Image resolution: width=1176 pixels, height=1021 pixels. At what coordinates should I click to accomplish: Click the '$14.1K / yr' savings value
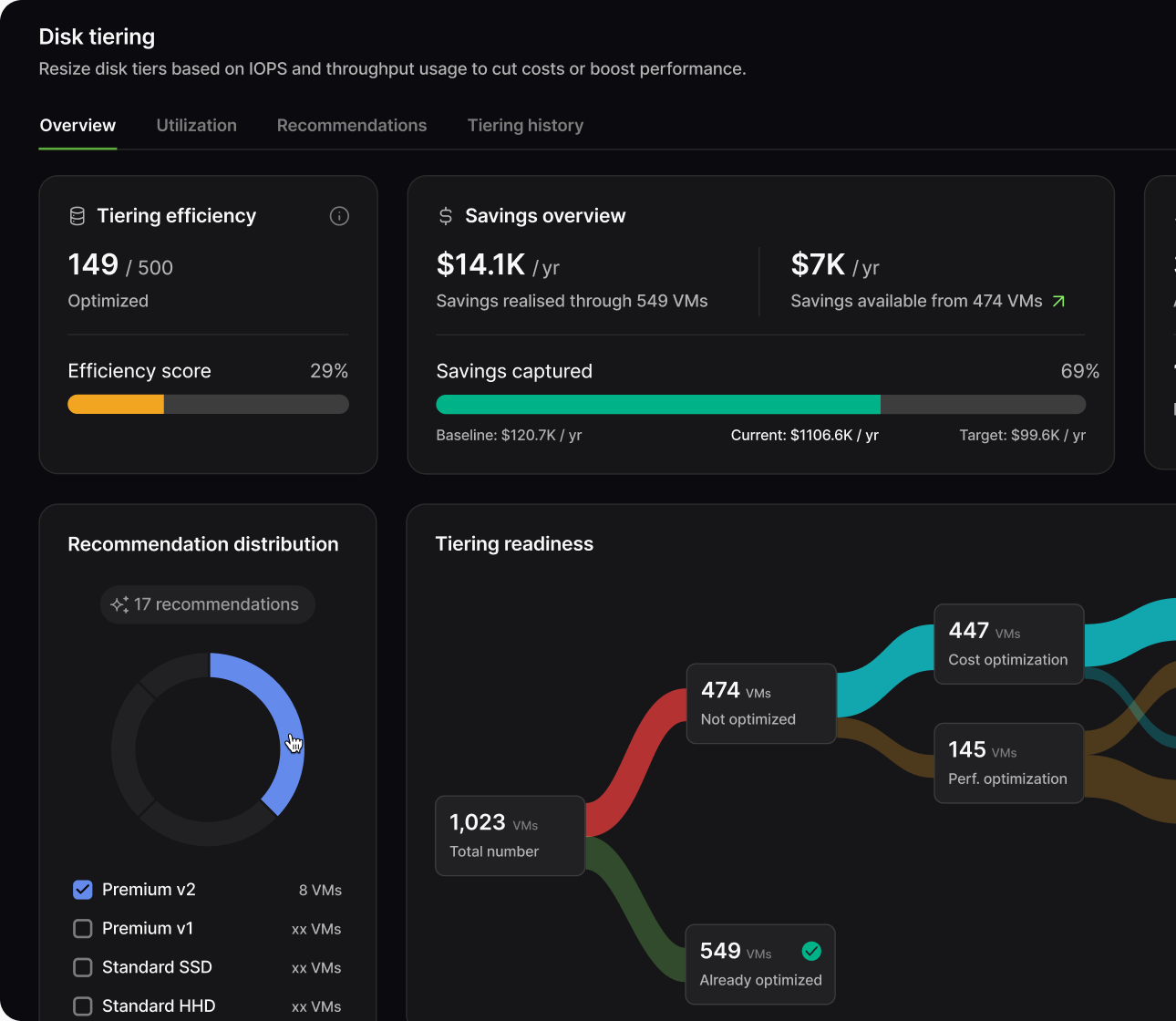(x=498, y=265)
